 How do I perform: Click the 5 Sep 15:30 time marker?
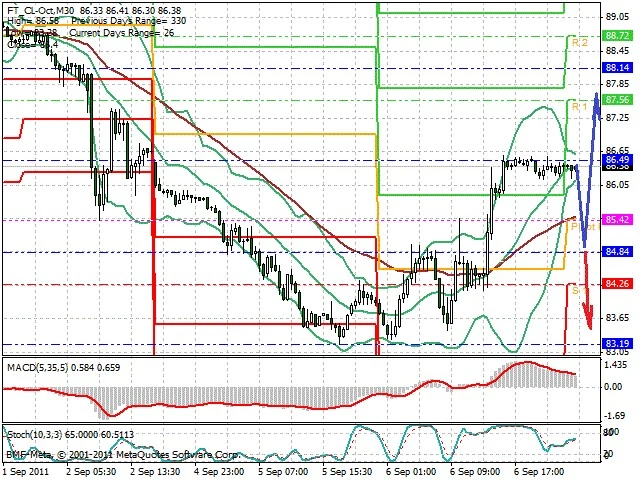(x=347, y=472)
